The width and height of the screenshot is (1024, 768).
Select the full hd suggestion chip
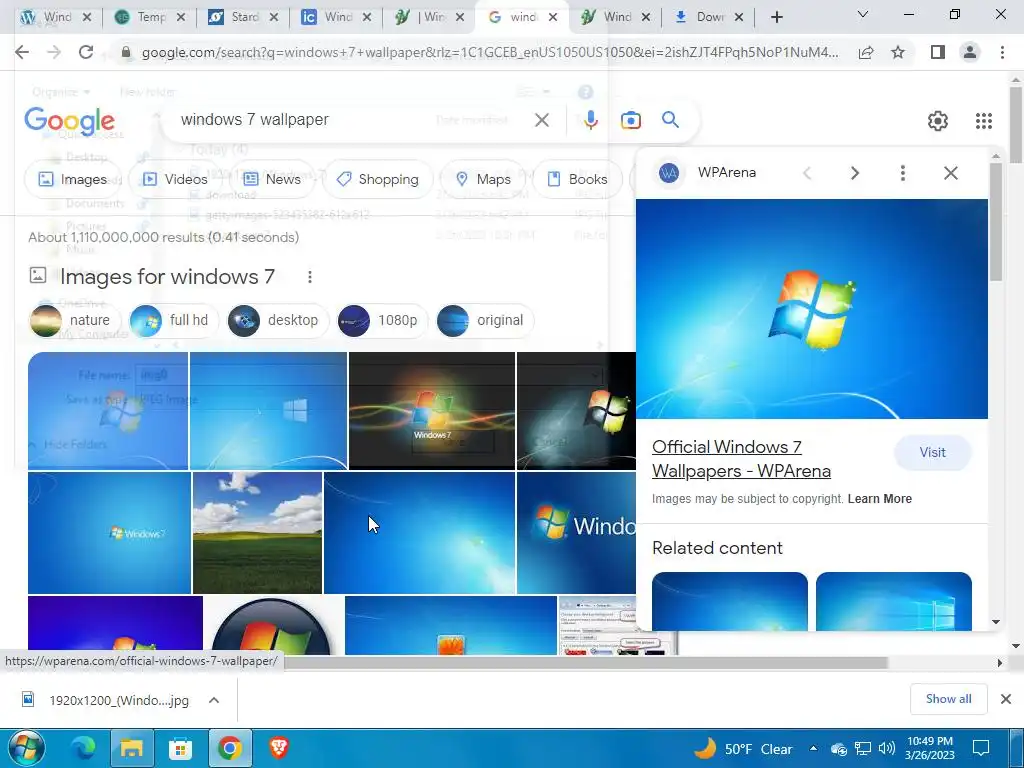point(174,321)
